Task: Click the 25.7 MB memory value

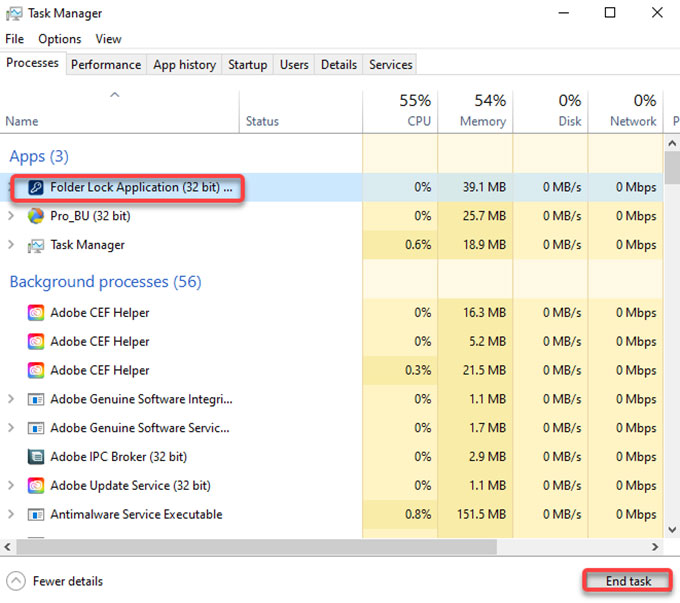Action: [x=484, y=216]
